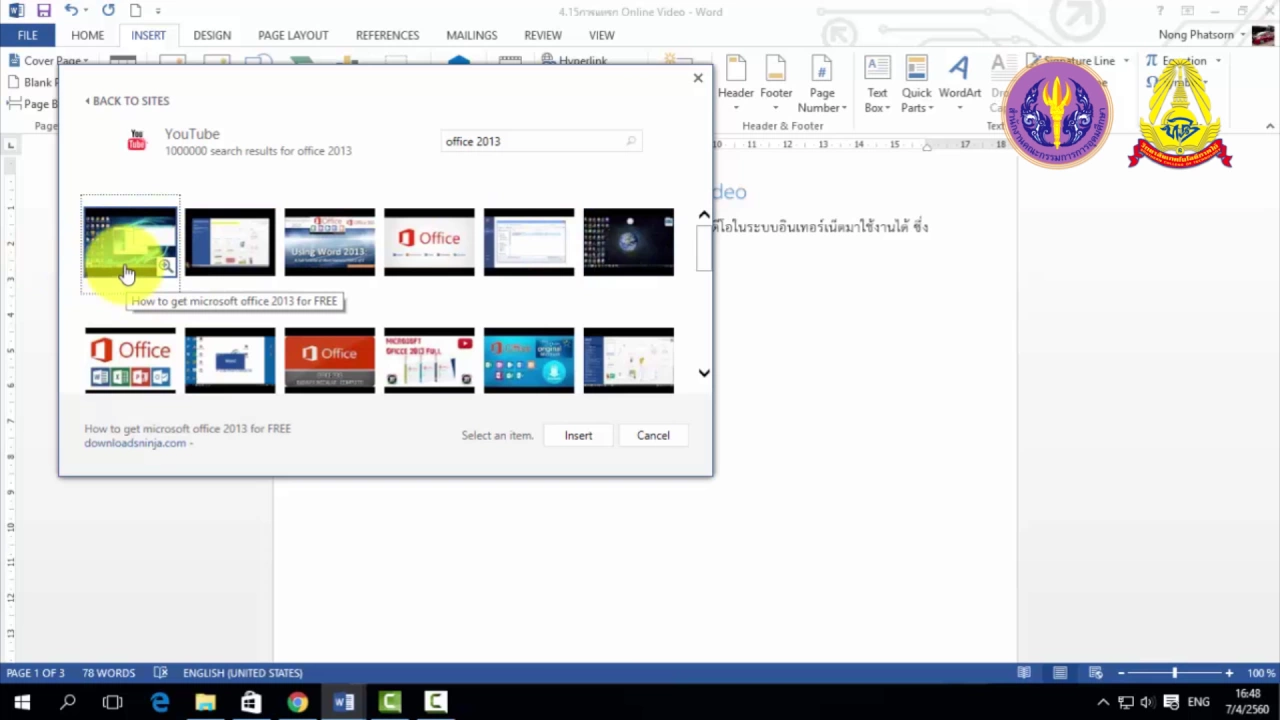The image size is (1280, 720).
Task: Open File Explorer from taskbar
Action: (x=205, y=702)
